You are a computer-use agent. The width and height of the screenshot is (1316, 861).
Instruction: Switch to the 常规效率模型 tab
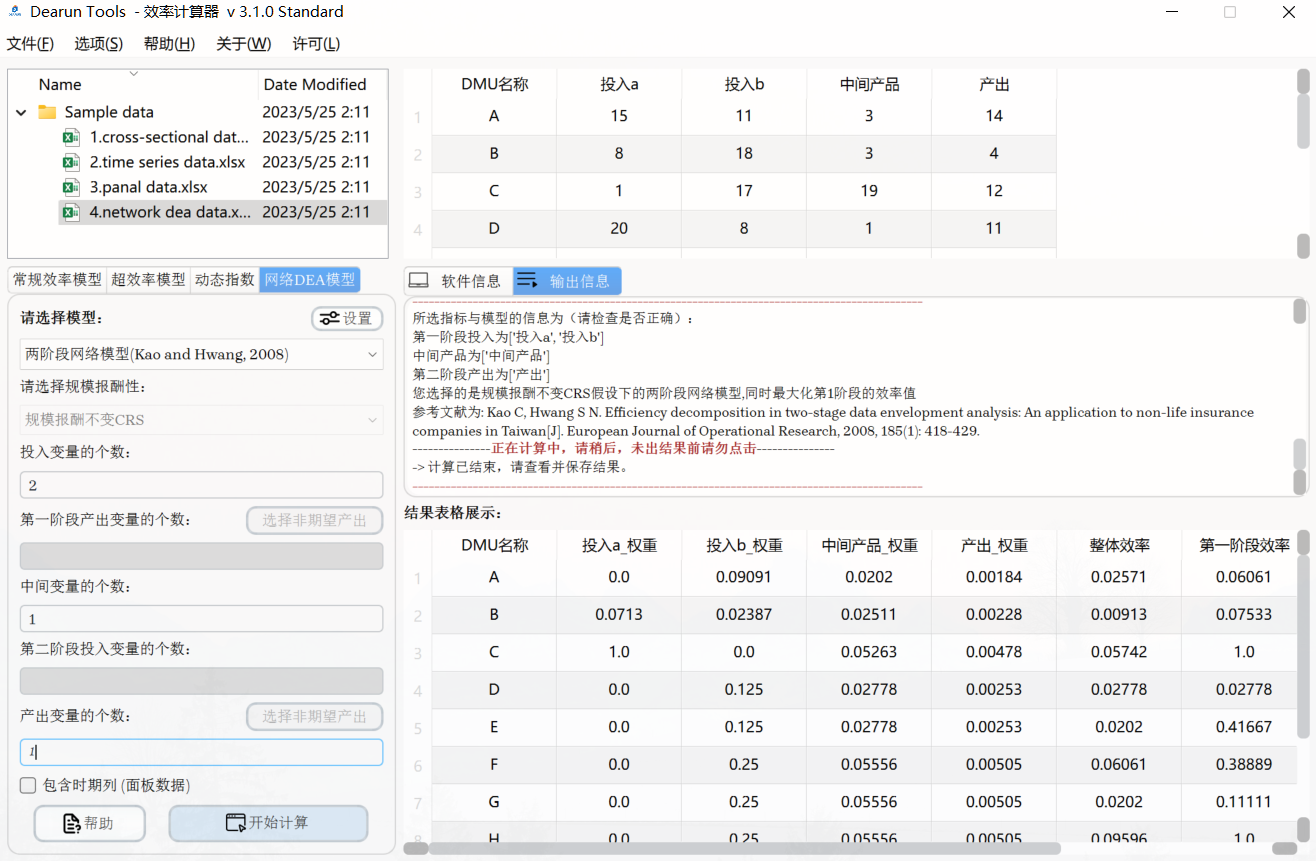55,279
